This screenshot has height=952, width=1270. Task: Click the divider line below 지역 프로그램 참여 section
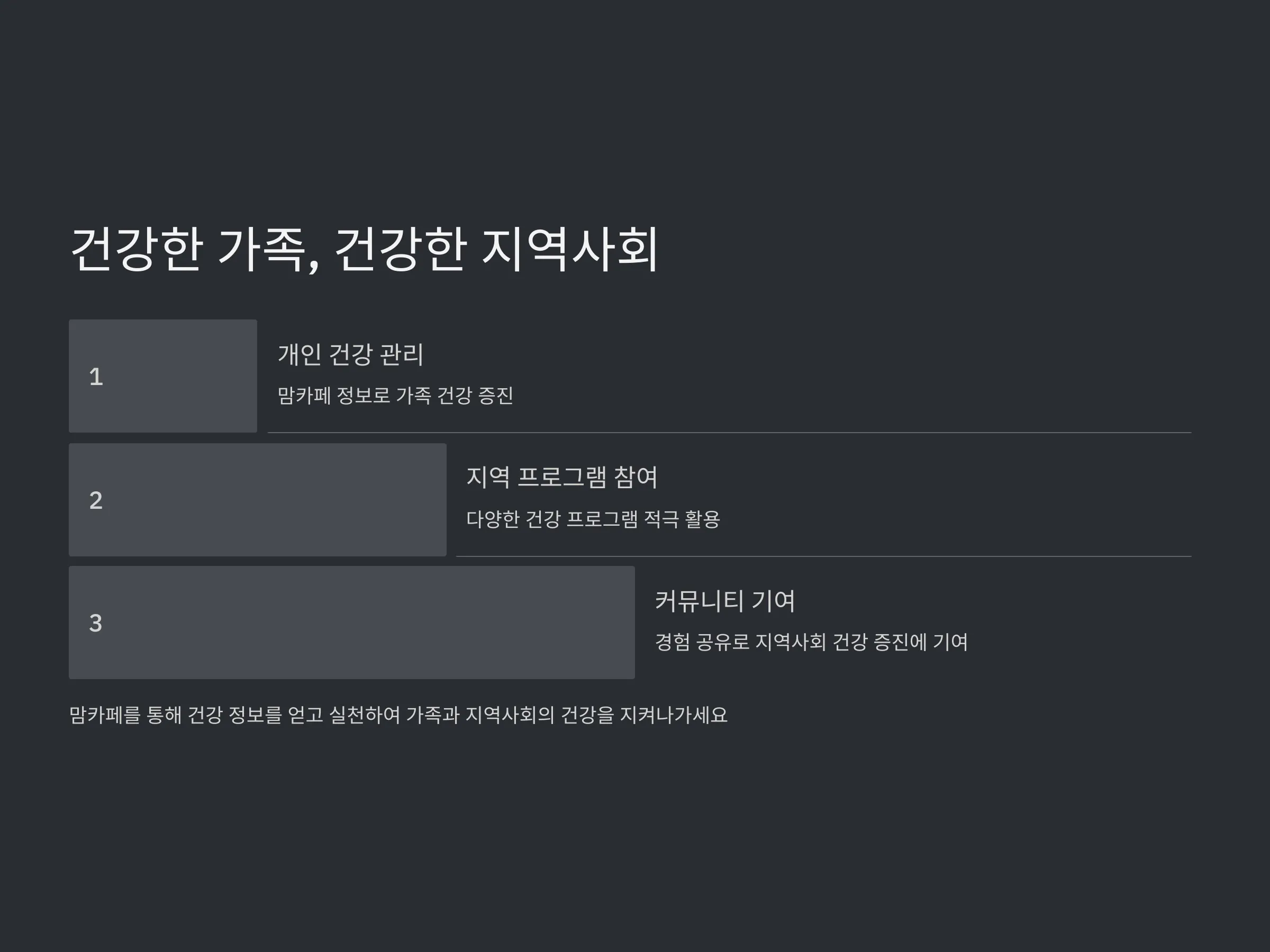(x=824, y=556)
